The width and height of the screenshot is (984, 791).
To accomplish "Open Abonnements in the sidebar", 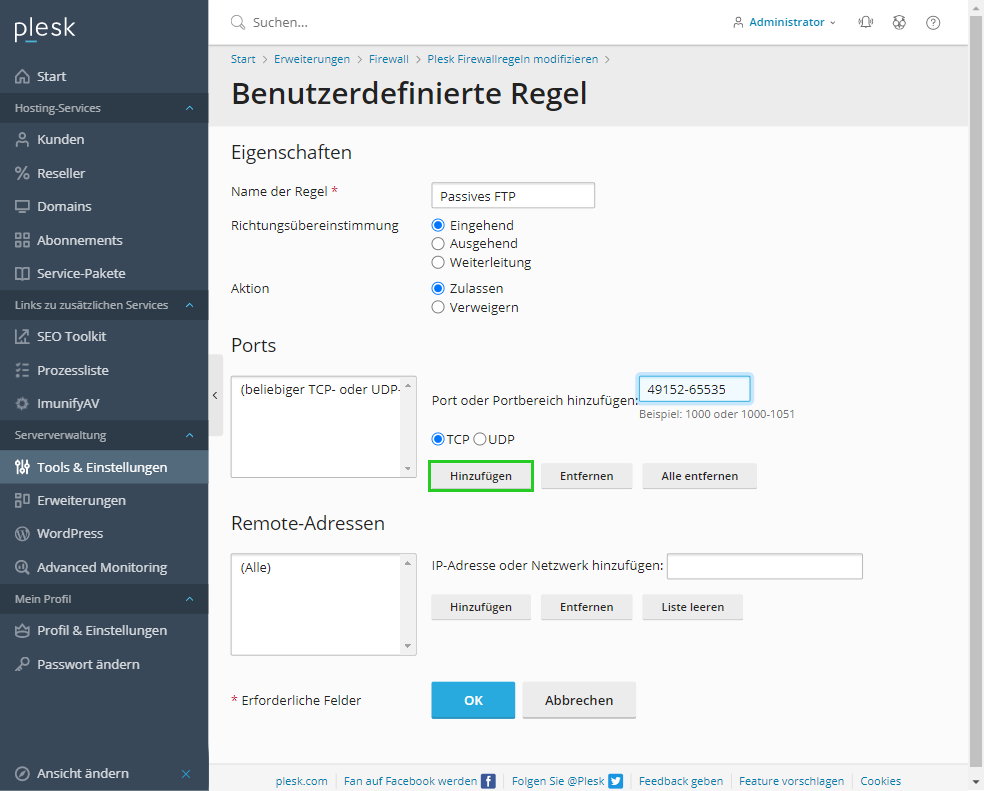I will 104,240.
